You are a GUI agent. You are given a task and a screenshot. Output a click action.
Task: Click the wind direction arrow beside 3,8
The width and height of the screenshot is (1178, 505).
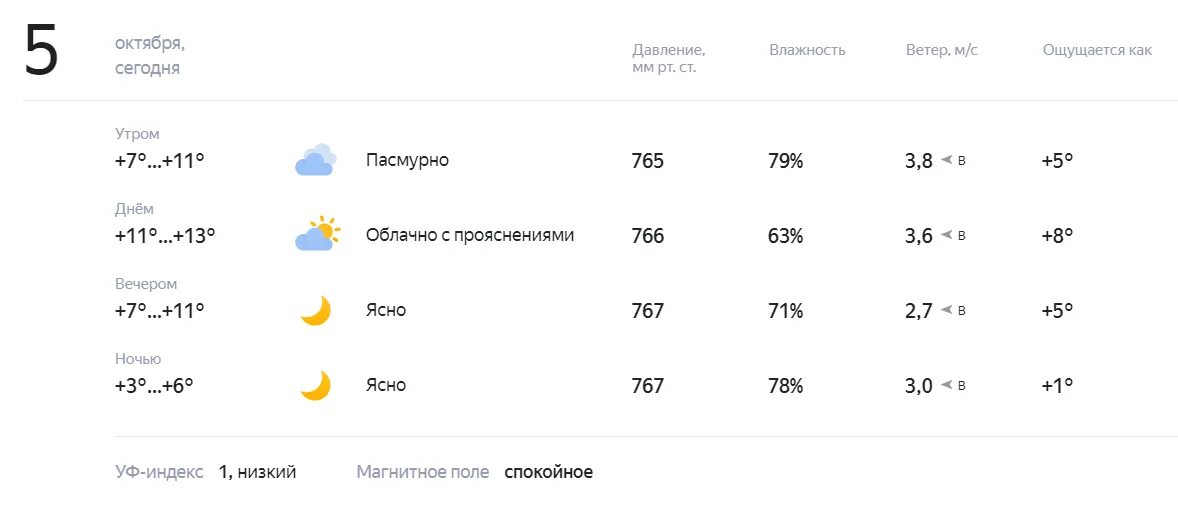point(947,160)
